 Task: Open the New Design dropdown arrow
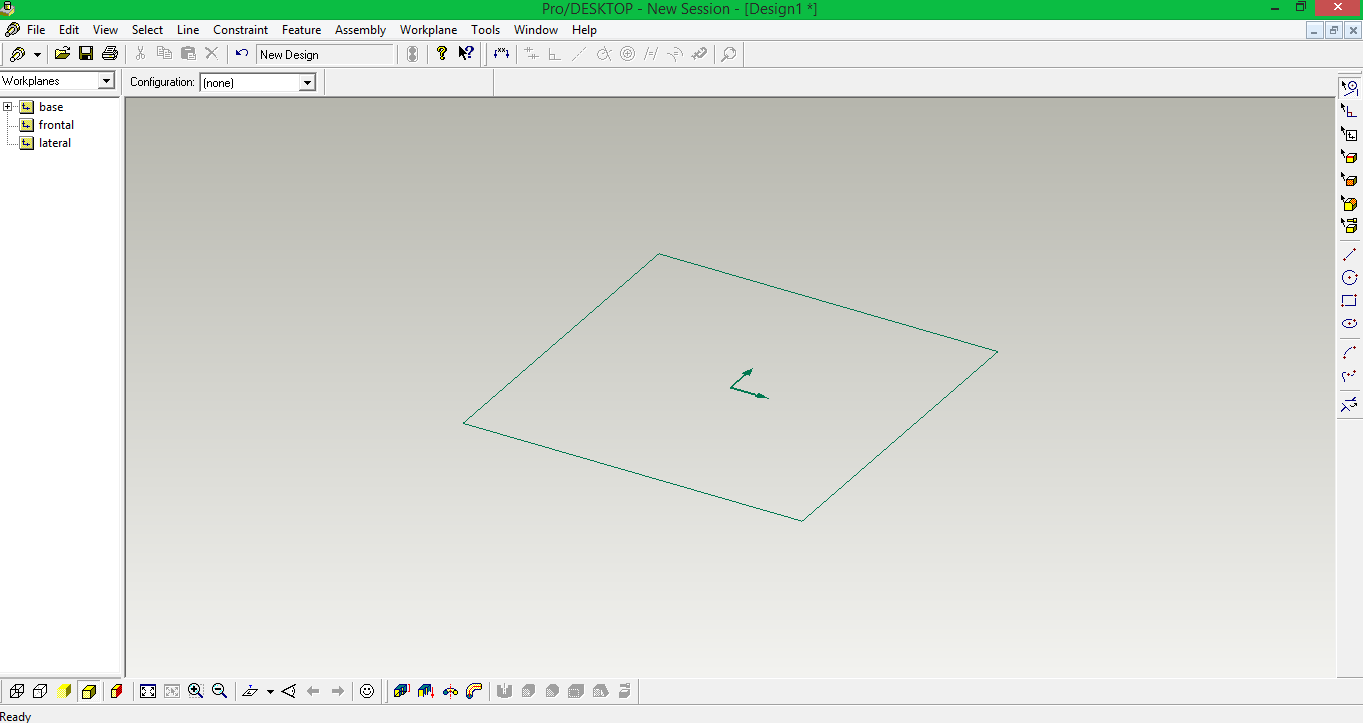coord(38,54)
